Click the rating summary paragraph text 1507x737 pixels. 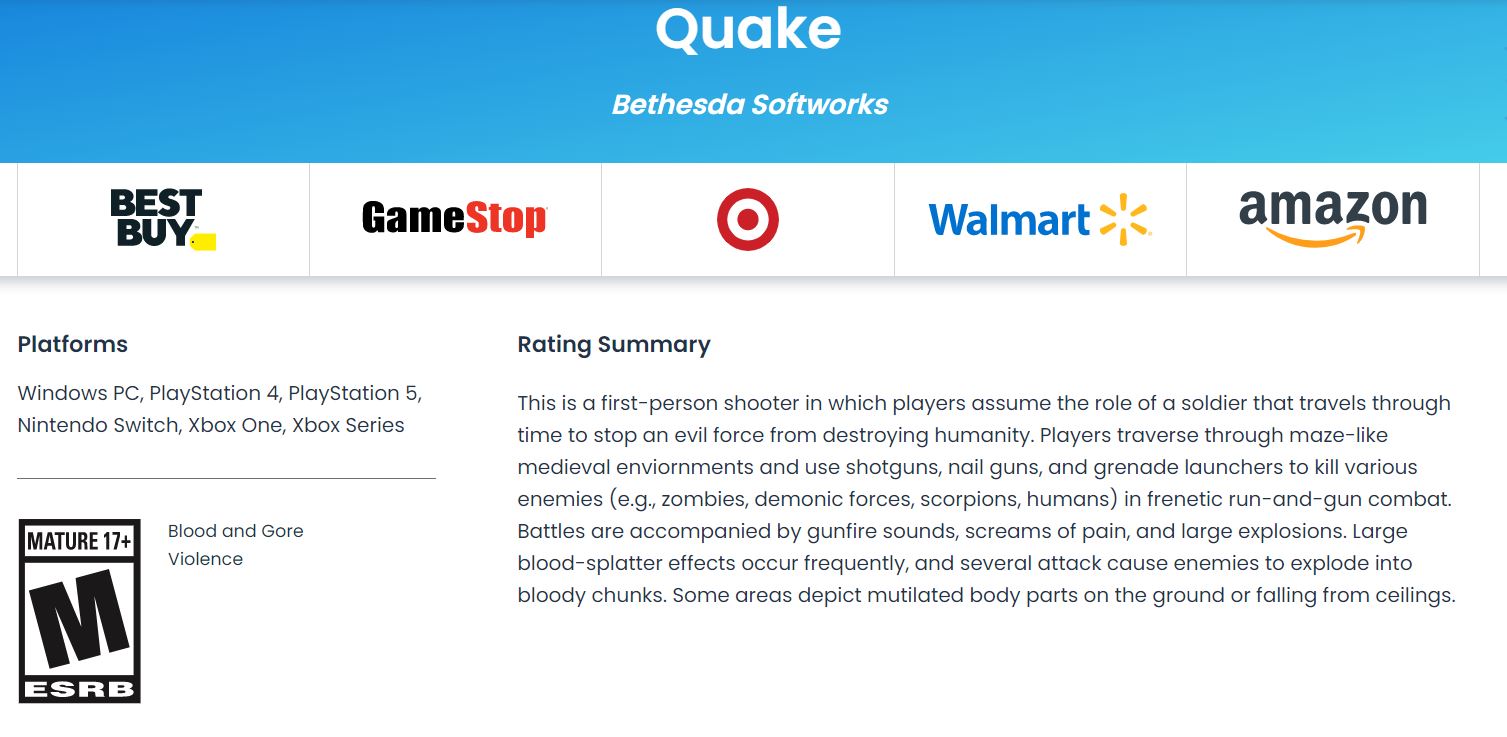[986, 499]
